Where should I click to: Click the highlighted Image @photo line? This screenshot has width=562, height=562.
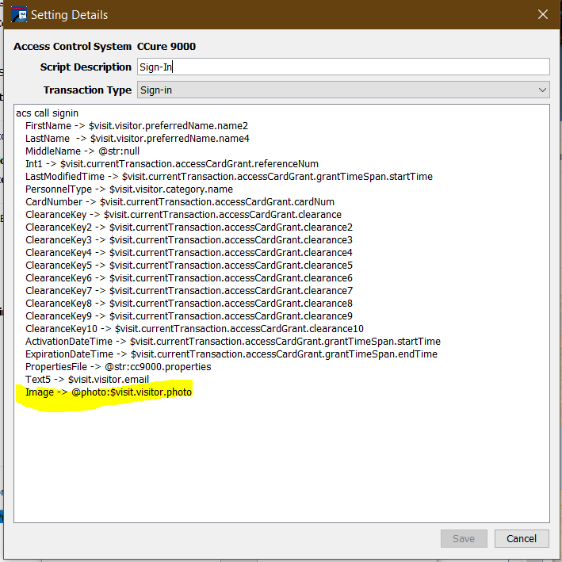click(109, 392)
